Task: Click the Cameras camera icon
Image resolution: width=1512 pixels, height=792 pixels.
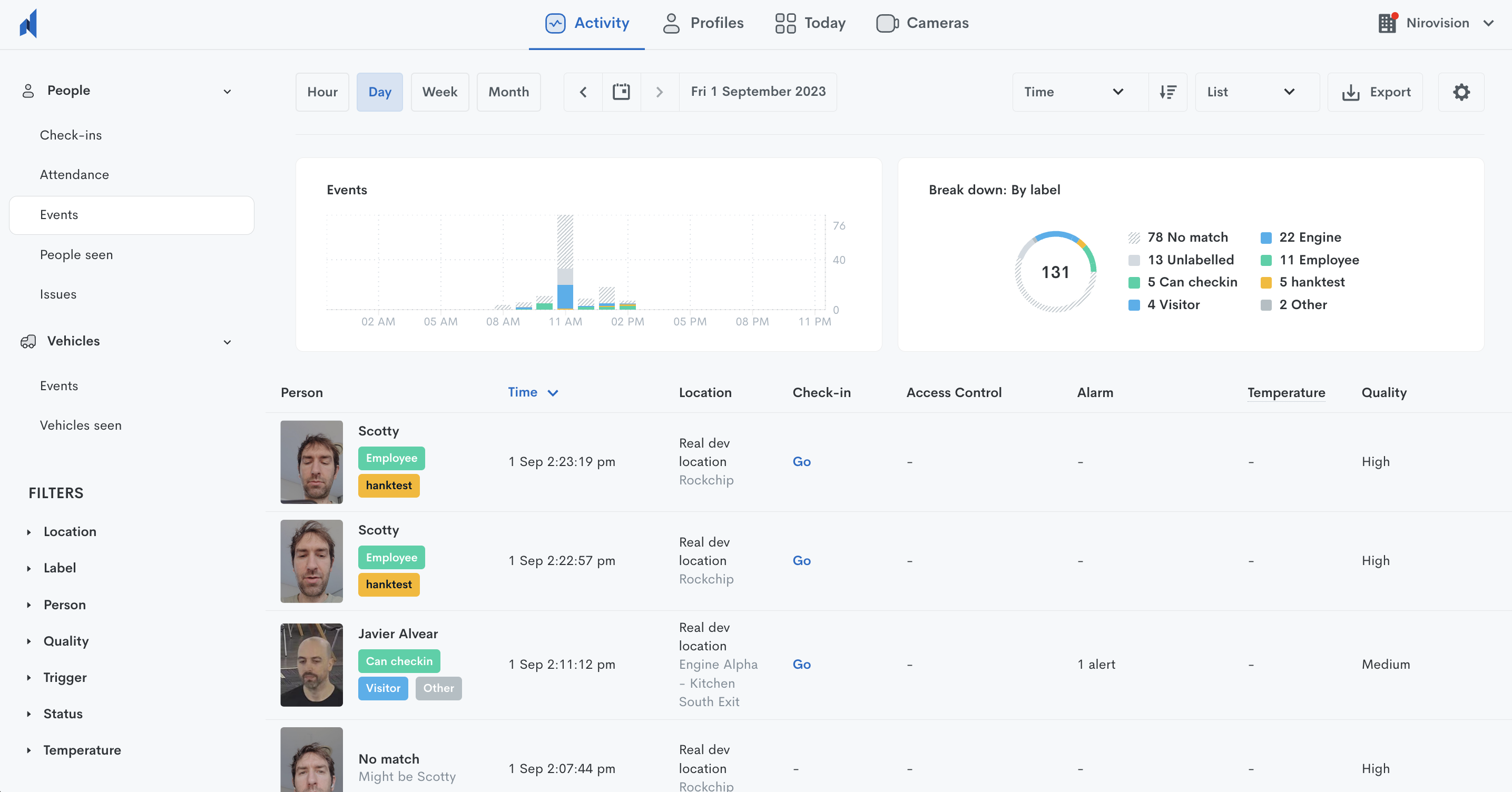Action: click(x=888, y=23)
